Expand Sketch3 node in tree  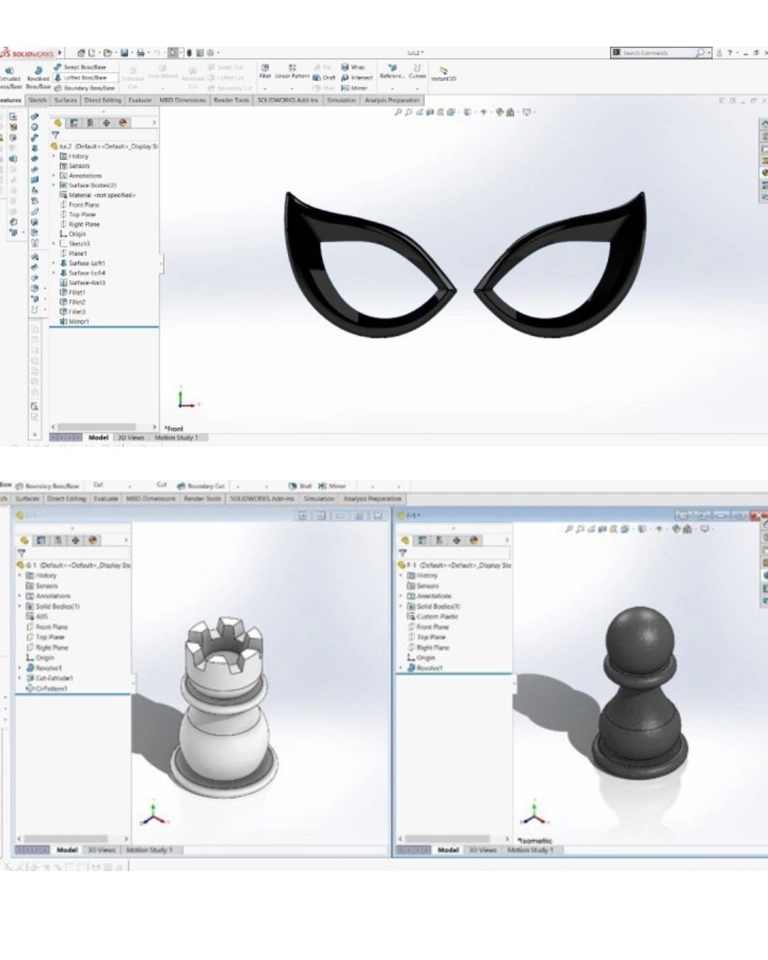click(x=54, y=244)
